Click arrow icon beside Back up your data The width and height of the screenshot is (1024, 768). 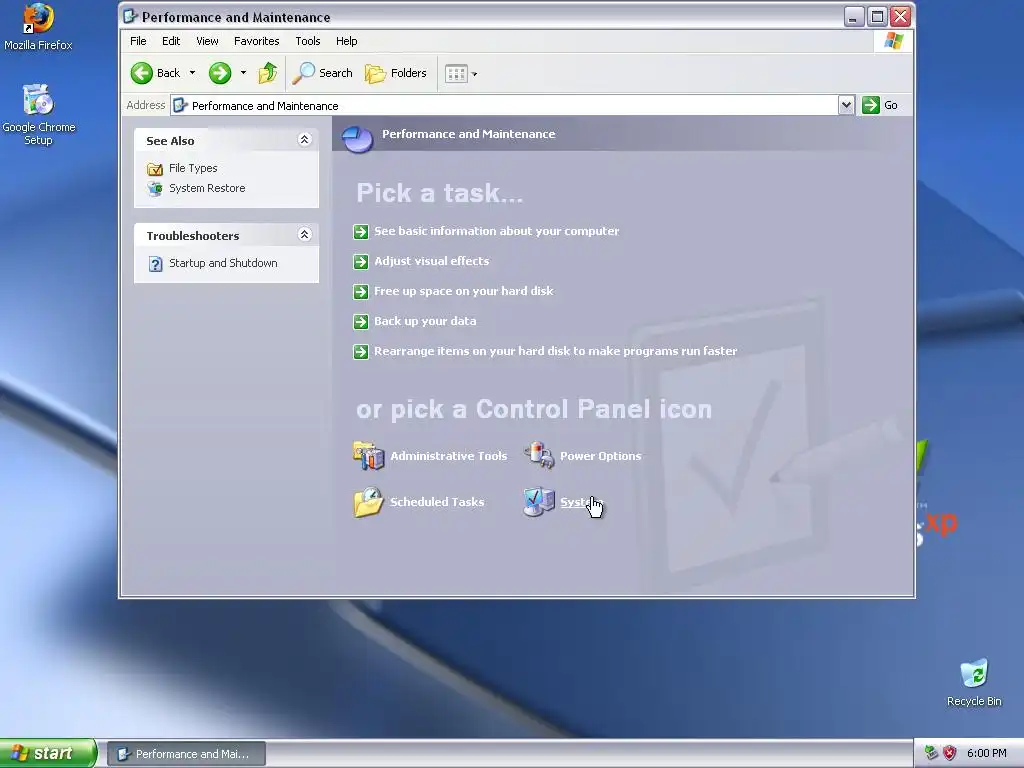tap(360, 322)
